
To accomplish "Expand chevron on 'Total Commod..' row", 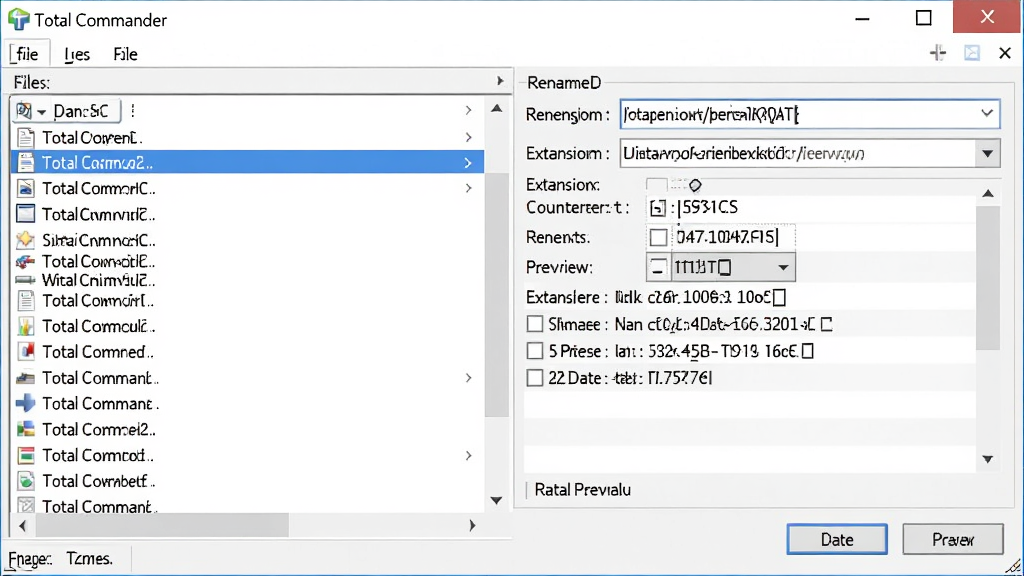I will [x=468, y=455].
